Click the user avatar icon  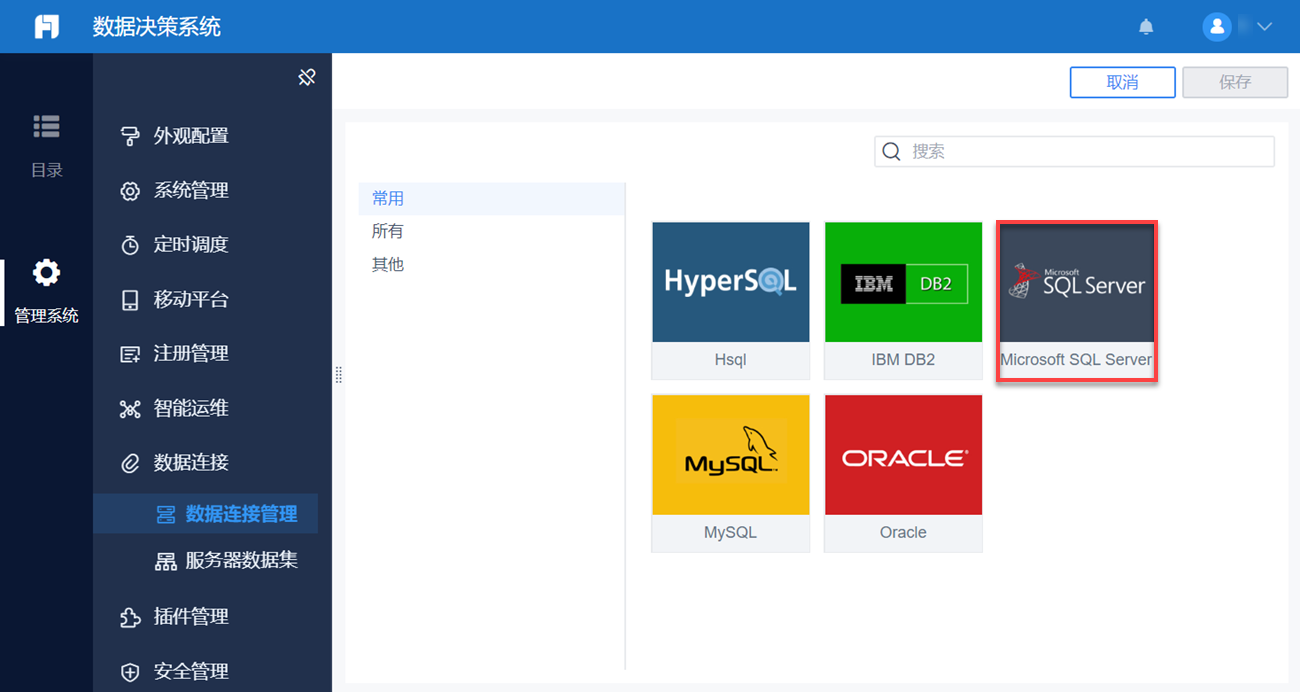coord(1216,27)
